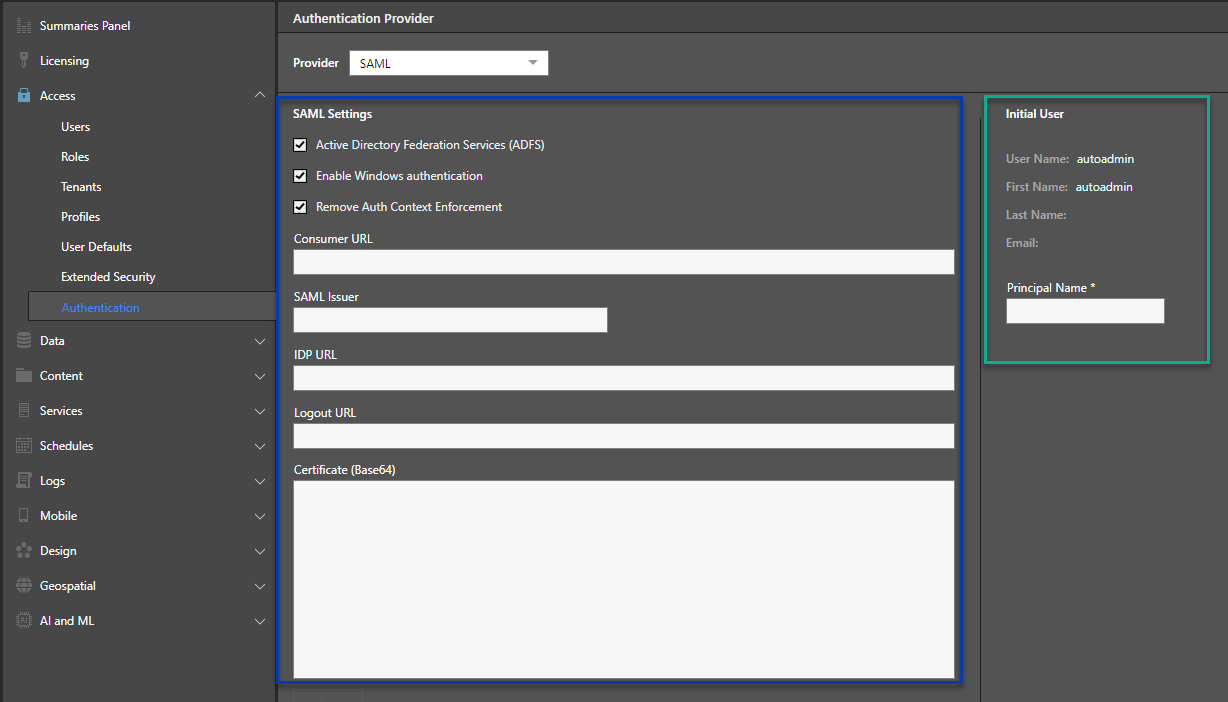1228x702 pixels.
Task: Toggle Remove Auth Context Enforcement
Action: click(300, 207)
